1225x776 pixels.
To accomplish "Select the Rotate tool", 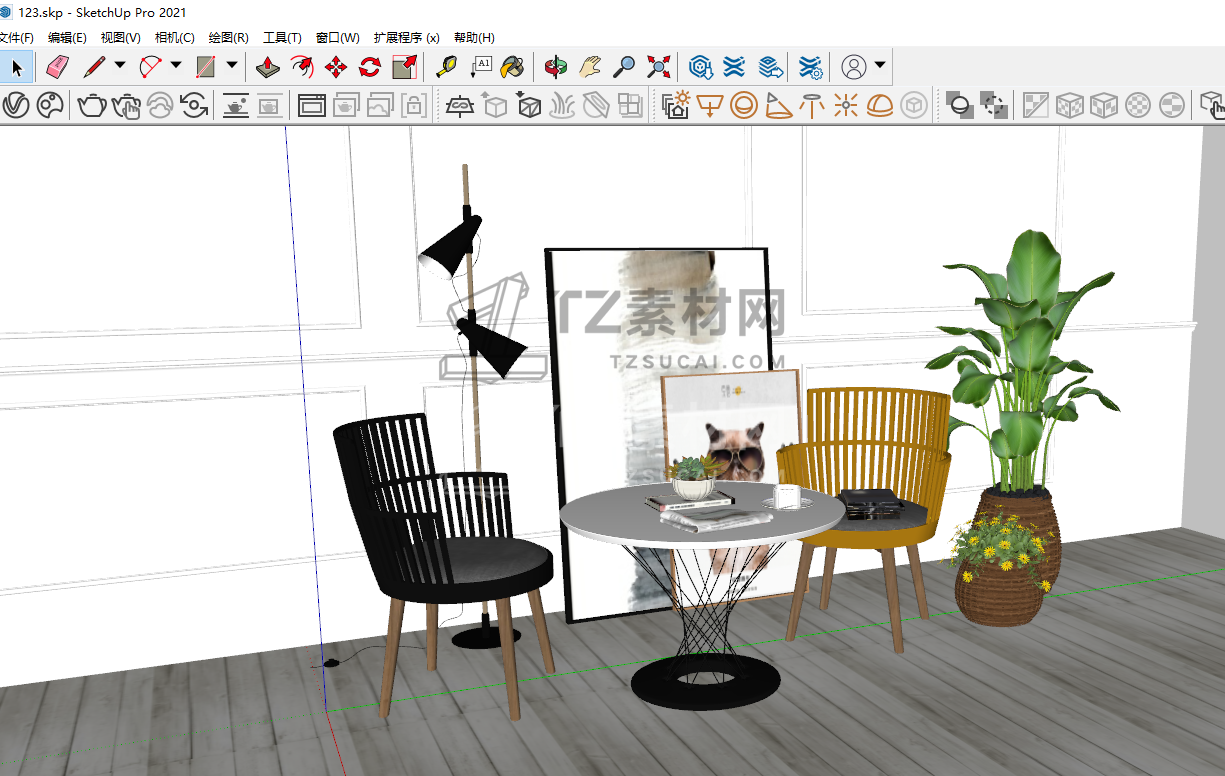I will [x=370, y=67].
